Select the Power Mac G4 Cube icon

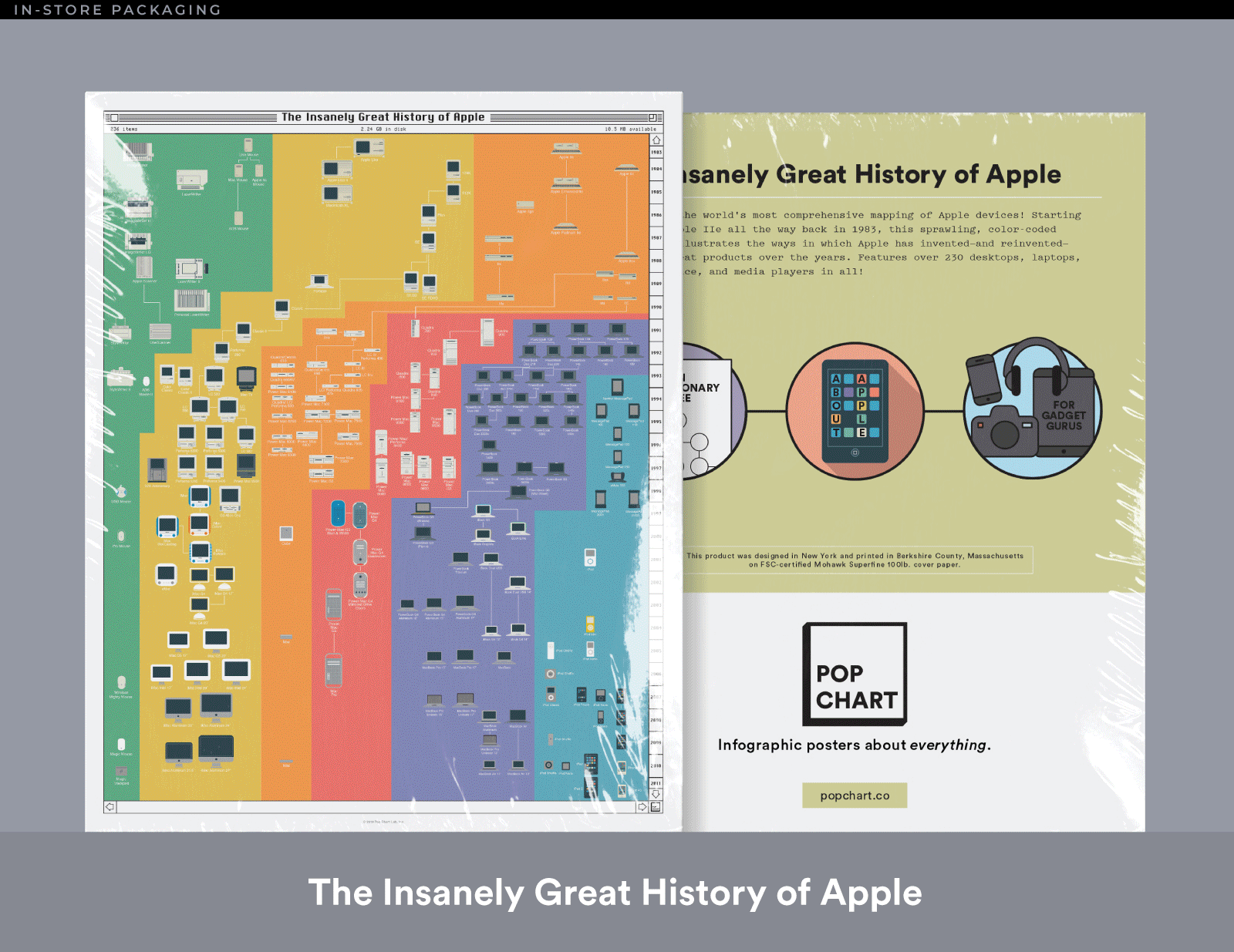click(x=286, y=533)
